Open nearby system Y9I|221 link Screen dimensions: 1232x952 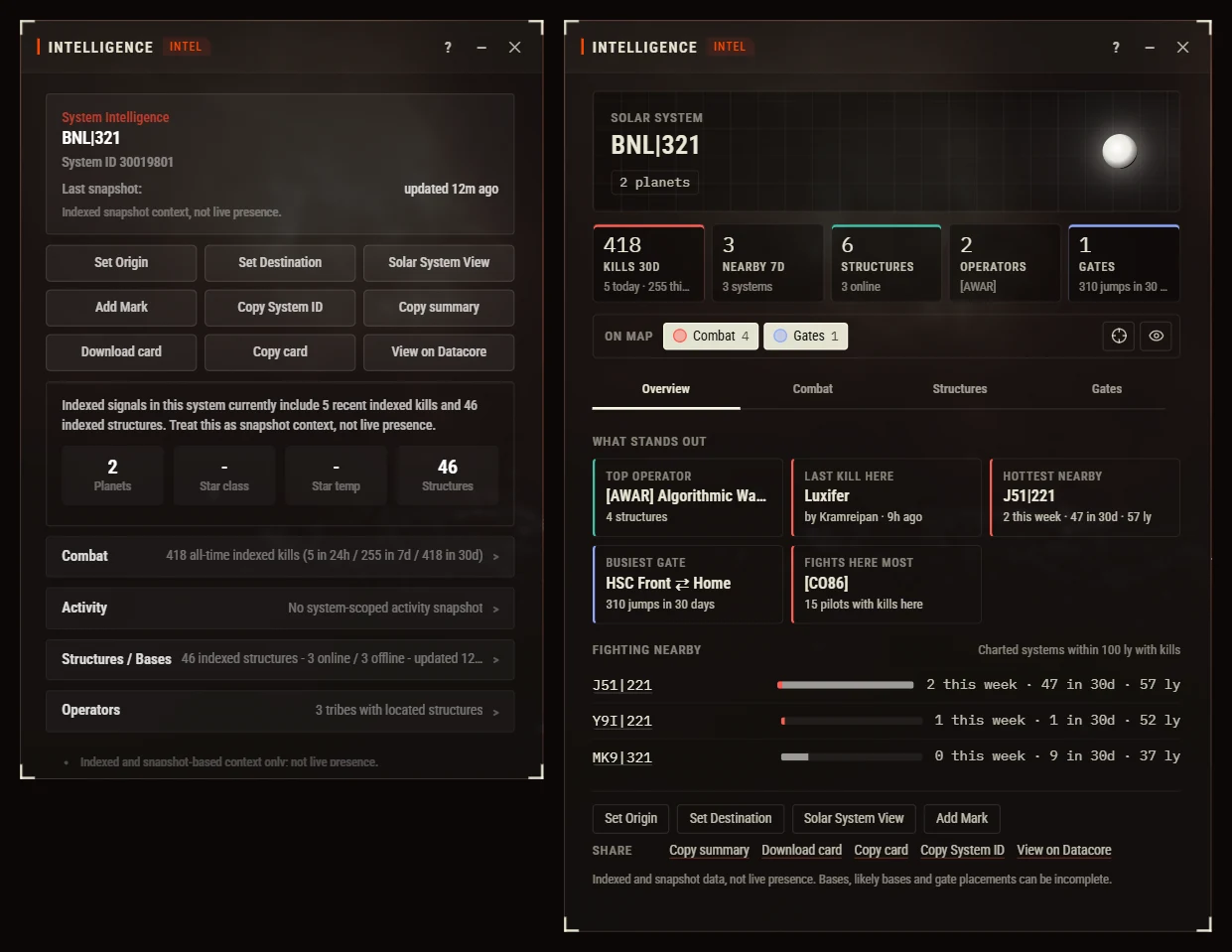point(622,722)
